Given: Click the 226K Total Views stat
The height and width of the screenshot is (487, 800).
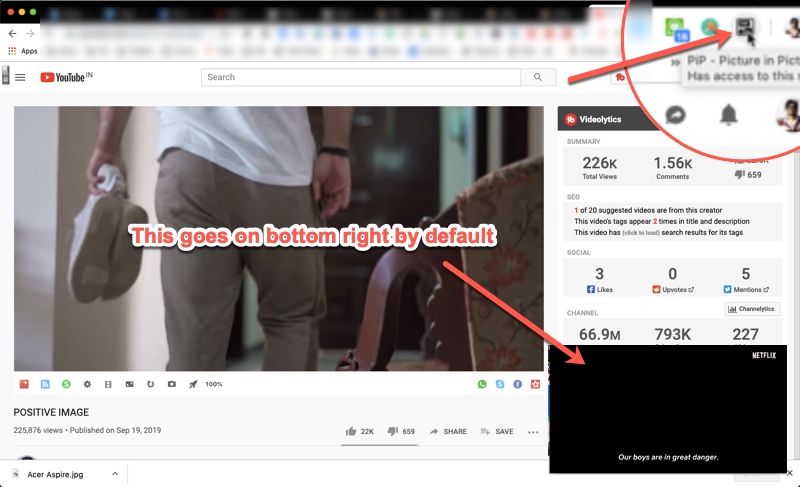Looking at the screenshot, I should [x=599, y=168].
